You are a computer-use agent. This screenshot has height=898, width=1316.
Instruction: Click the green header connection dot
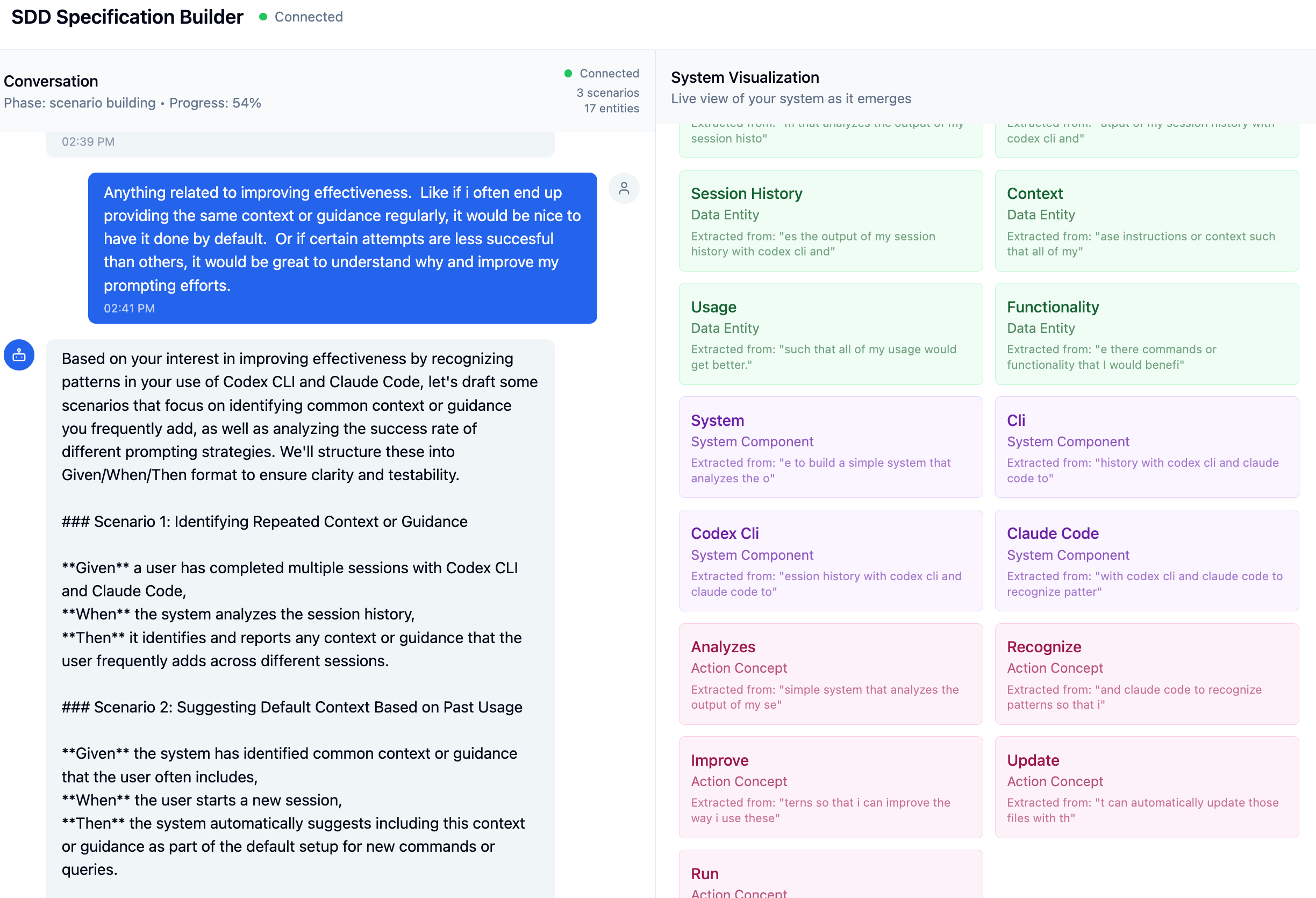coord(263,17)
